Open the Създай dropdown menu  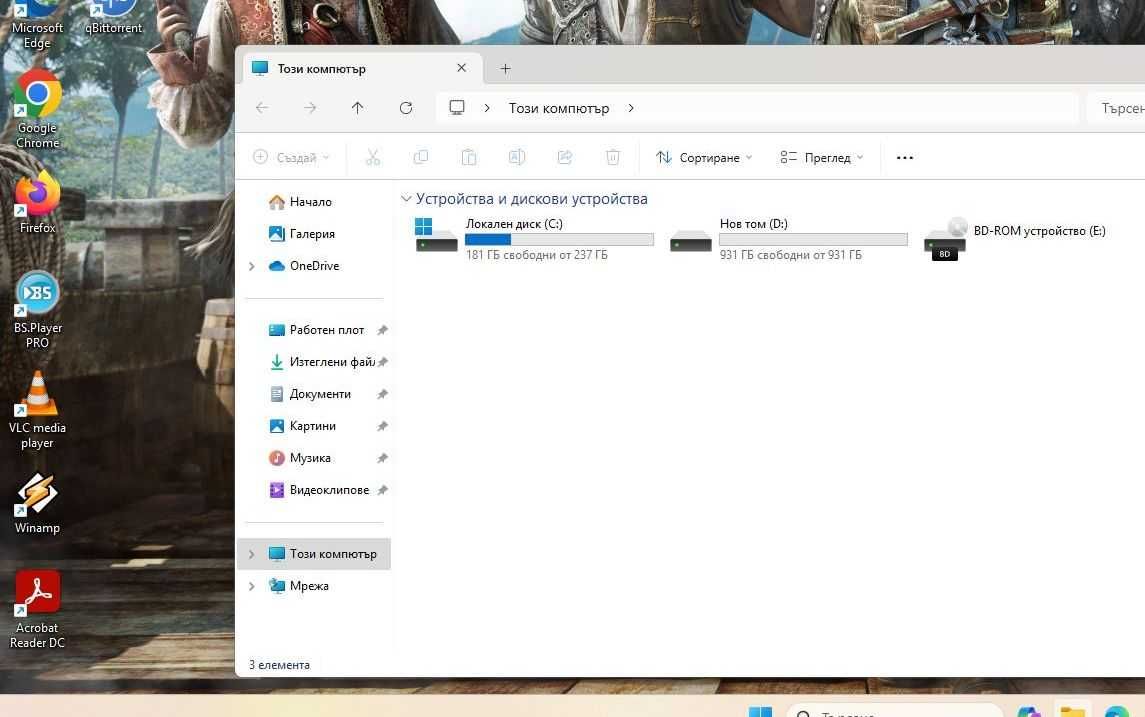[x=291, y=158]
